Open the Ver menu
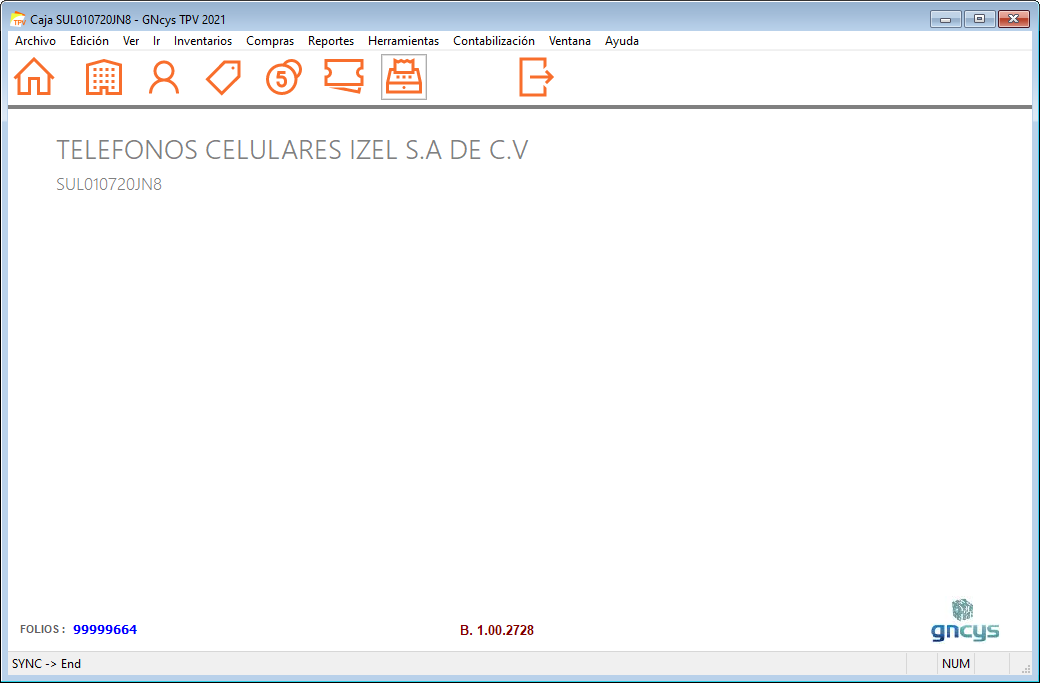1040x683 pixels. (131, 40)
